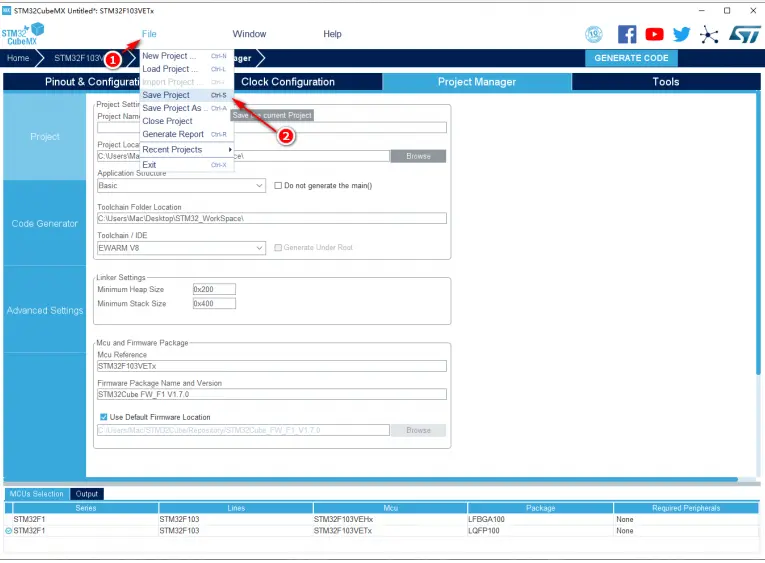Switch to Project Manager tab

pos(477,82)
